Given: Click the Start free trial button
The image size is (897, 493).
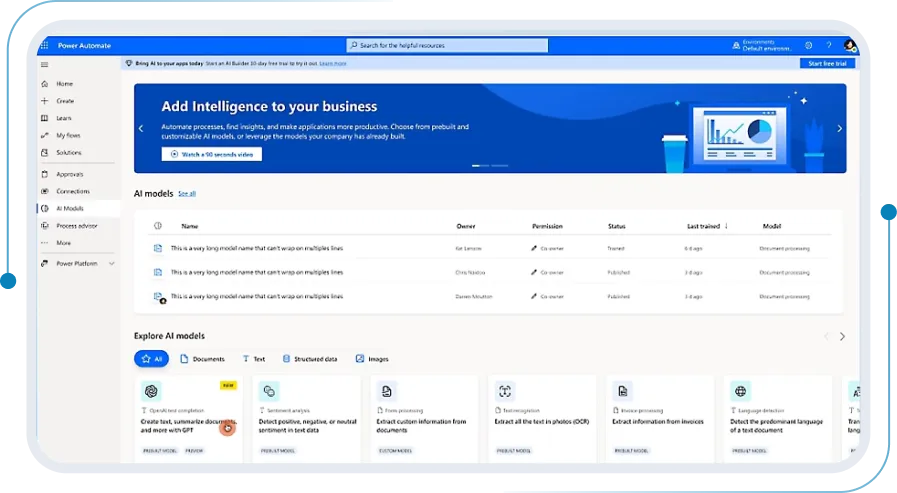Looking at the screenshot, I should [827, 63].
